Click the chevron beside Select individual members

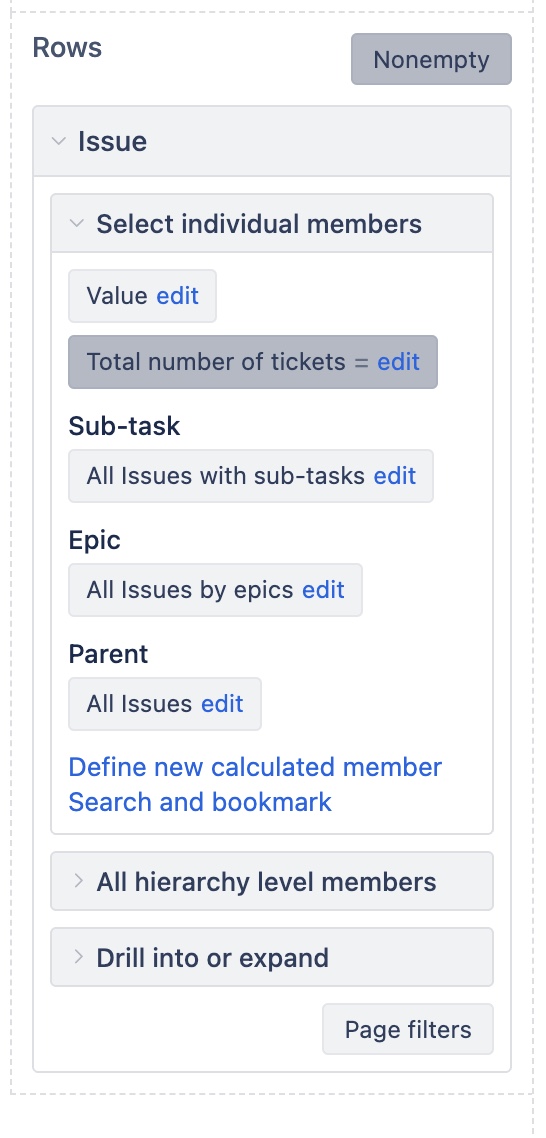76,224
